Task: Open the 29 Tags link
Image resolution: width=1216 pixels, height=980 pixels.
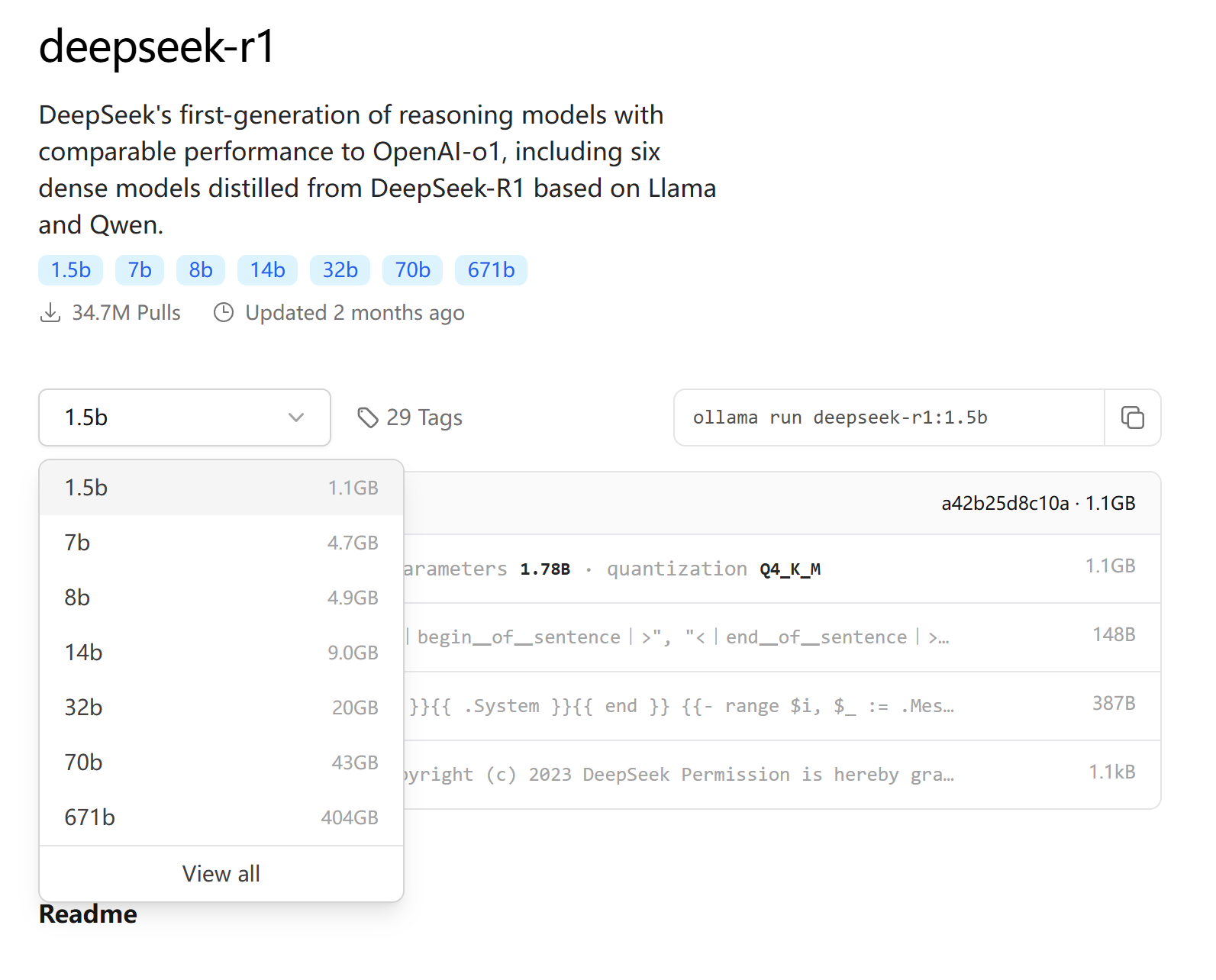Action: tap(424, 417)
